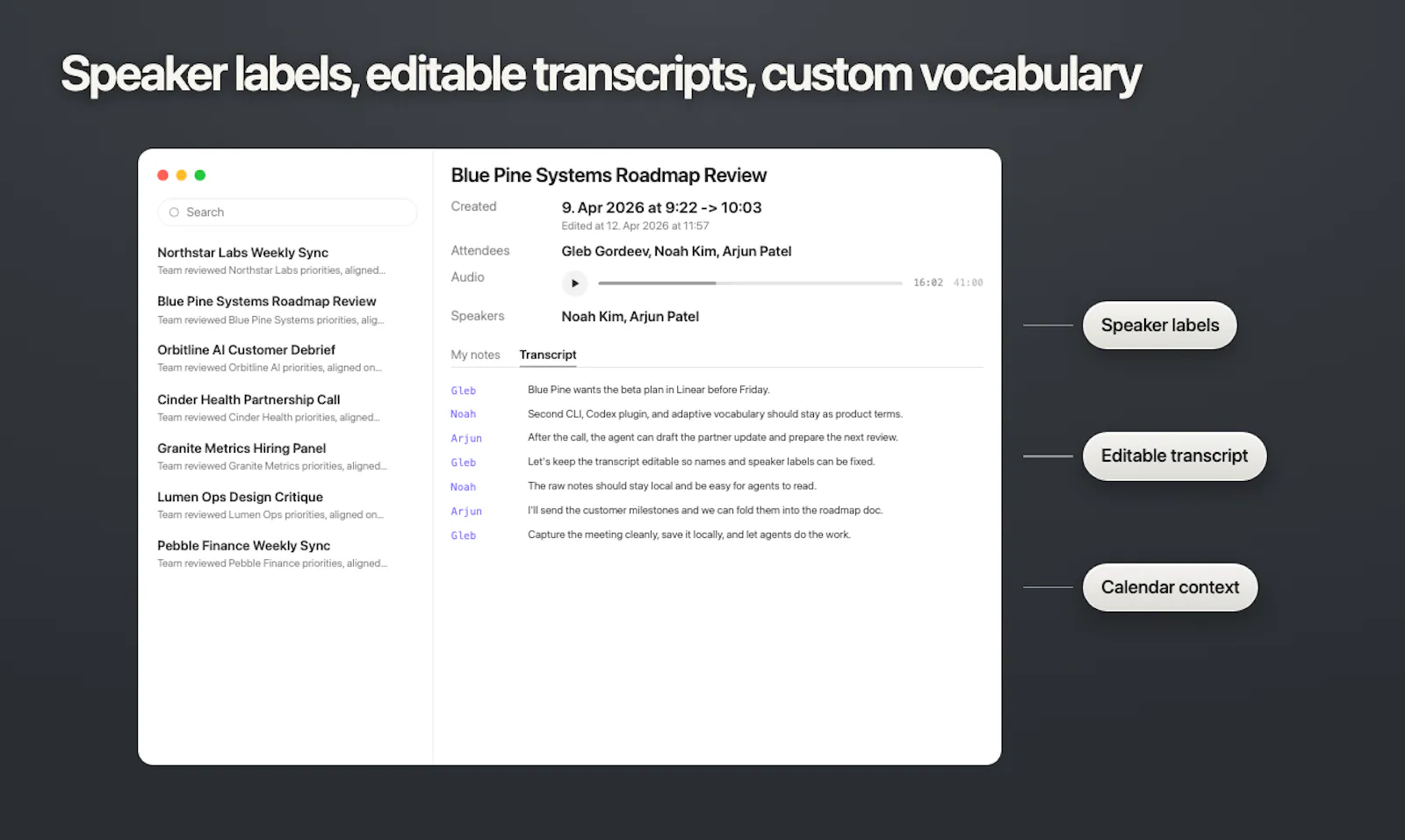Open Orbitline AI Customer Debrief meeting
This screenshot has height=840, width=1405.
(272, 358)
